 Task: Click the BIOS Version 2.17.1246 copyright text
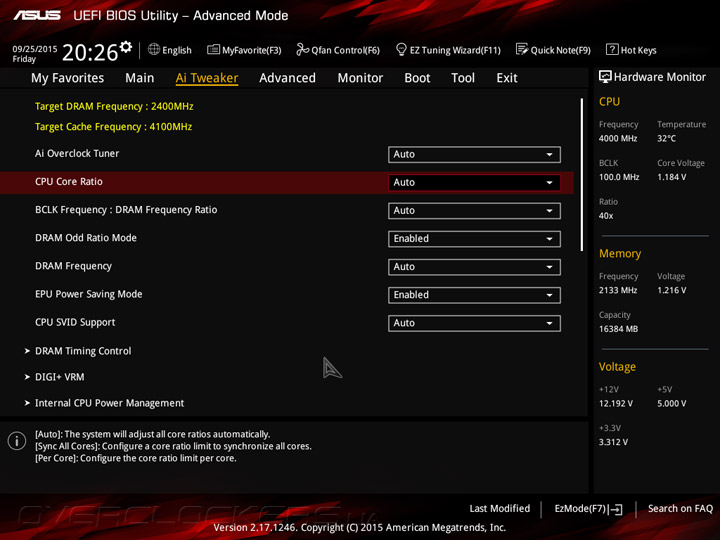pos(360,528)
